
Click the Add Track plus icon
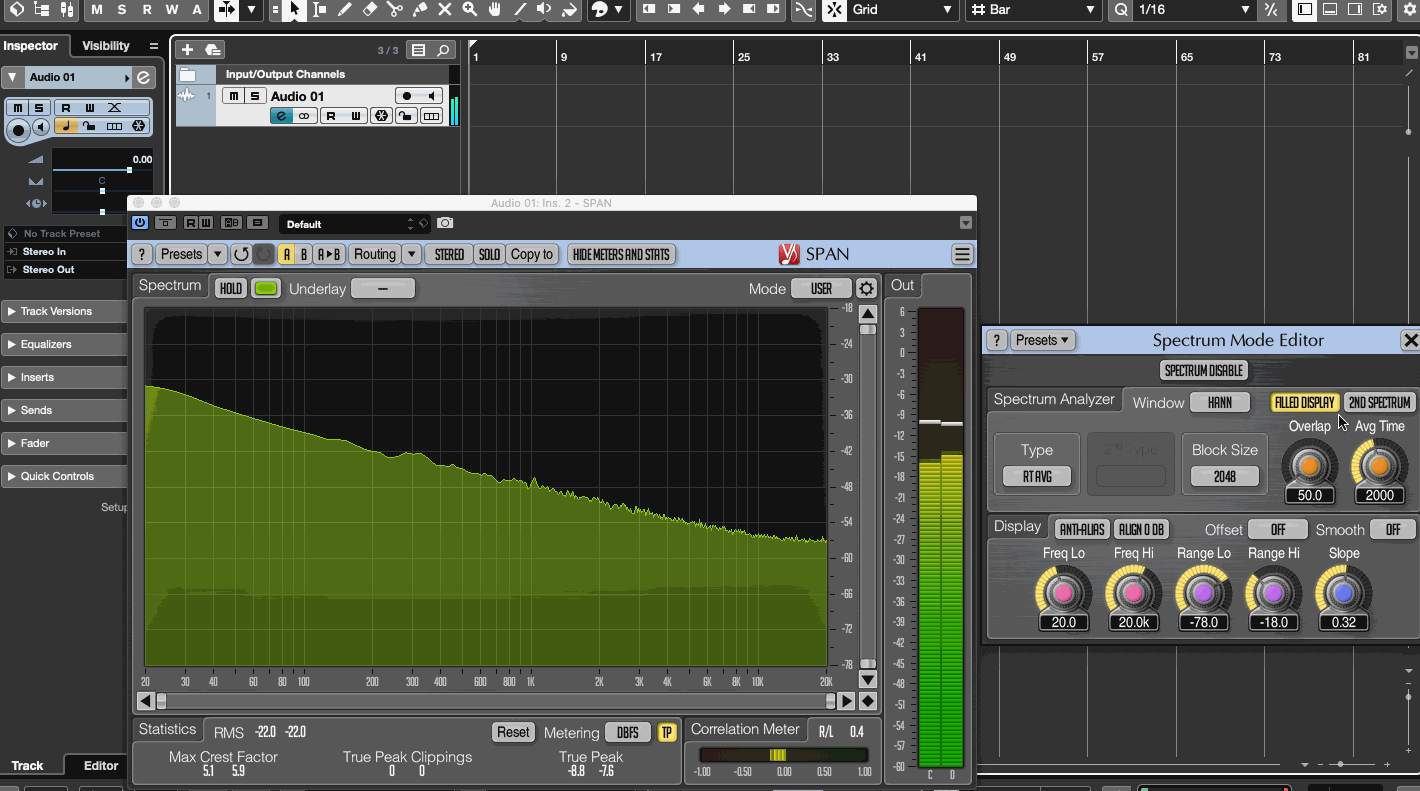click(187, 50)
